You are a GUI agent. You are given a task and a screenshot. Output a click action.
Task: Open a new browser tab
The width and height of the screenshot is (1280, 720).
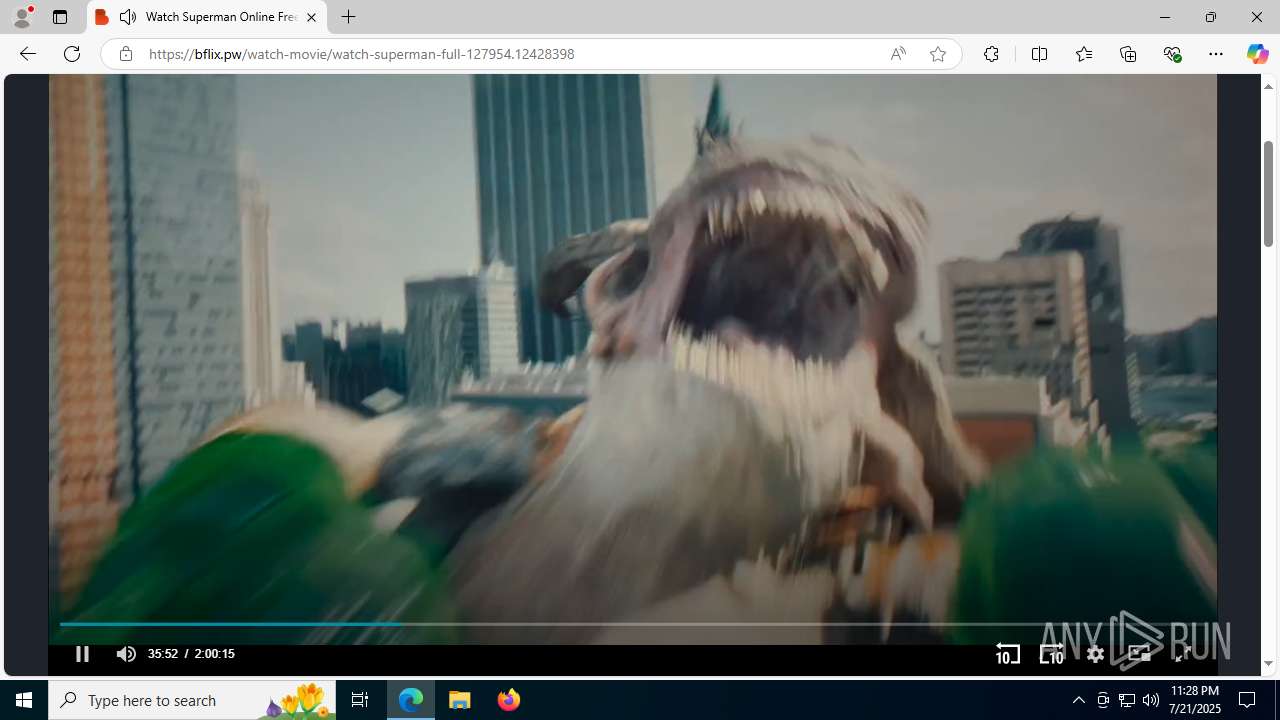[x=348, y=17]
